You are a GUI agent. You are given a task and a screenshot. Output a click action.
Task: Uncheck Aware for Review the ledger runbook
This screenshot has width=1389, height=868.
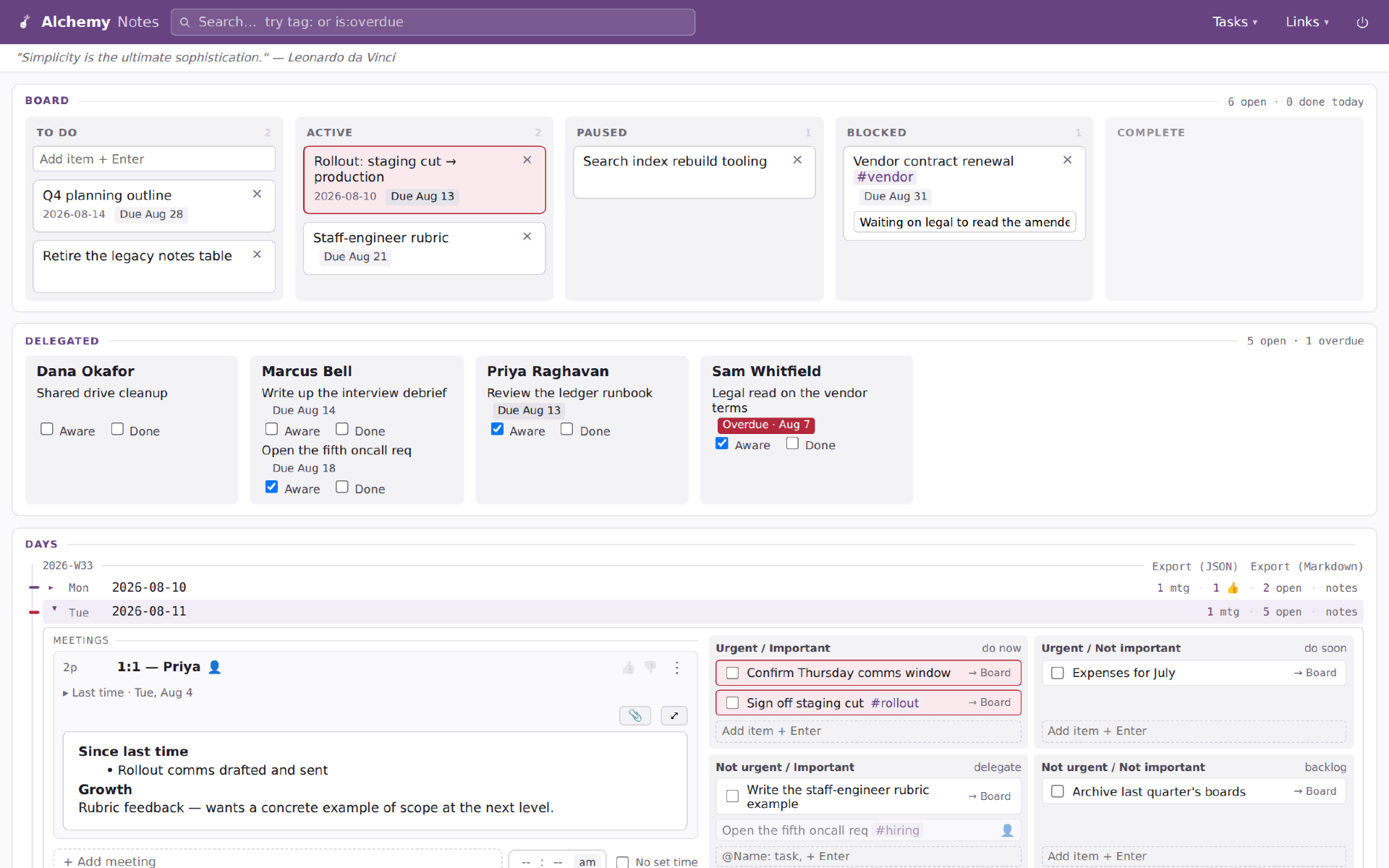point(498,429)
